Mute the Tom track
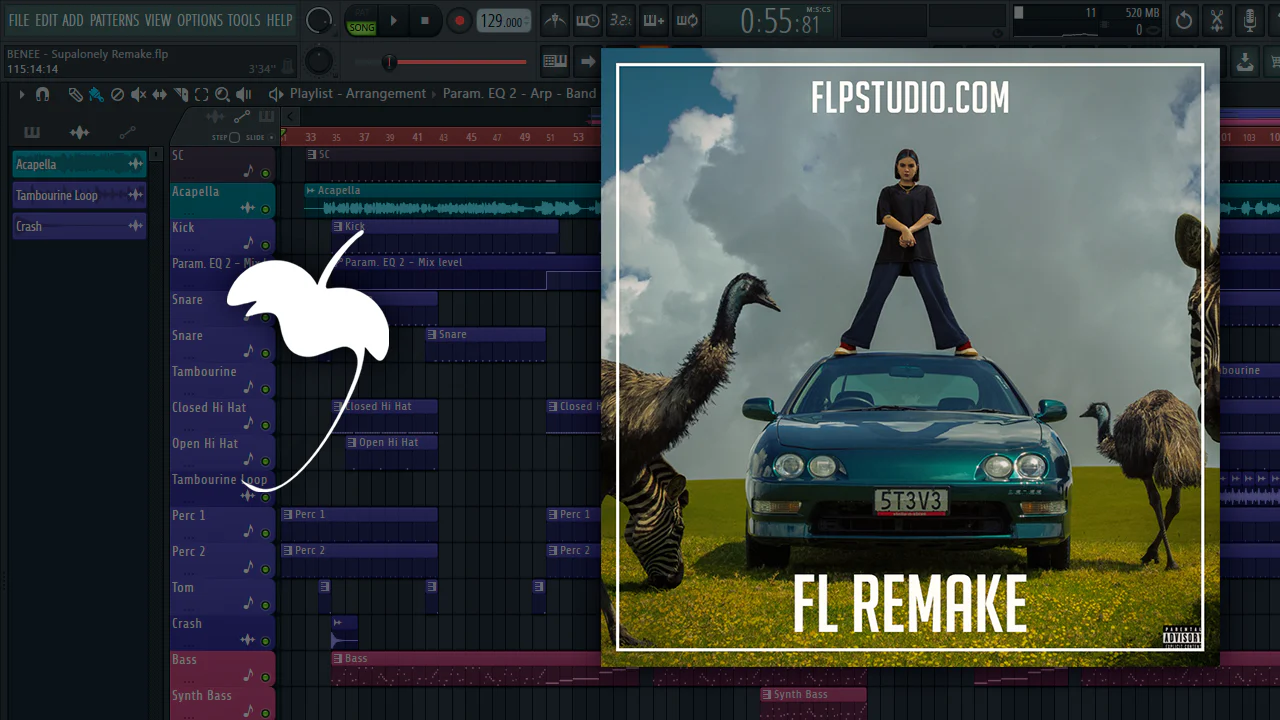The width and height of the screenshot is (1280, 720). (265, 605)
